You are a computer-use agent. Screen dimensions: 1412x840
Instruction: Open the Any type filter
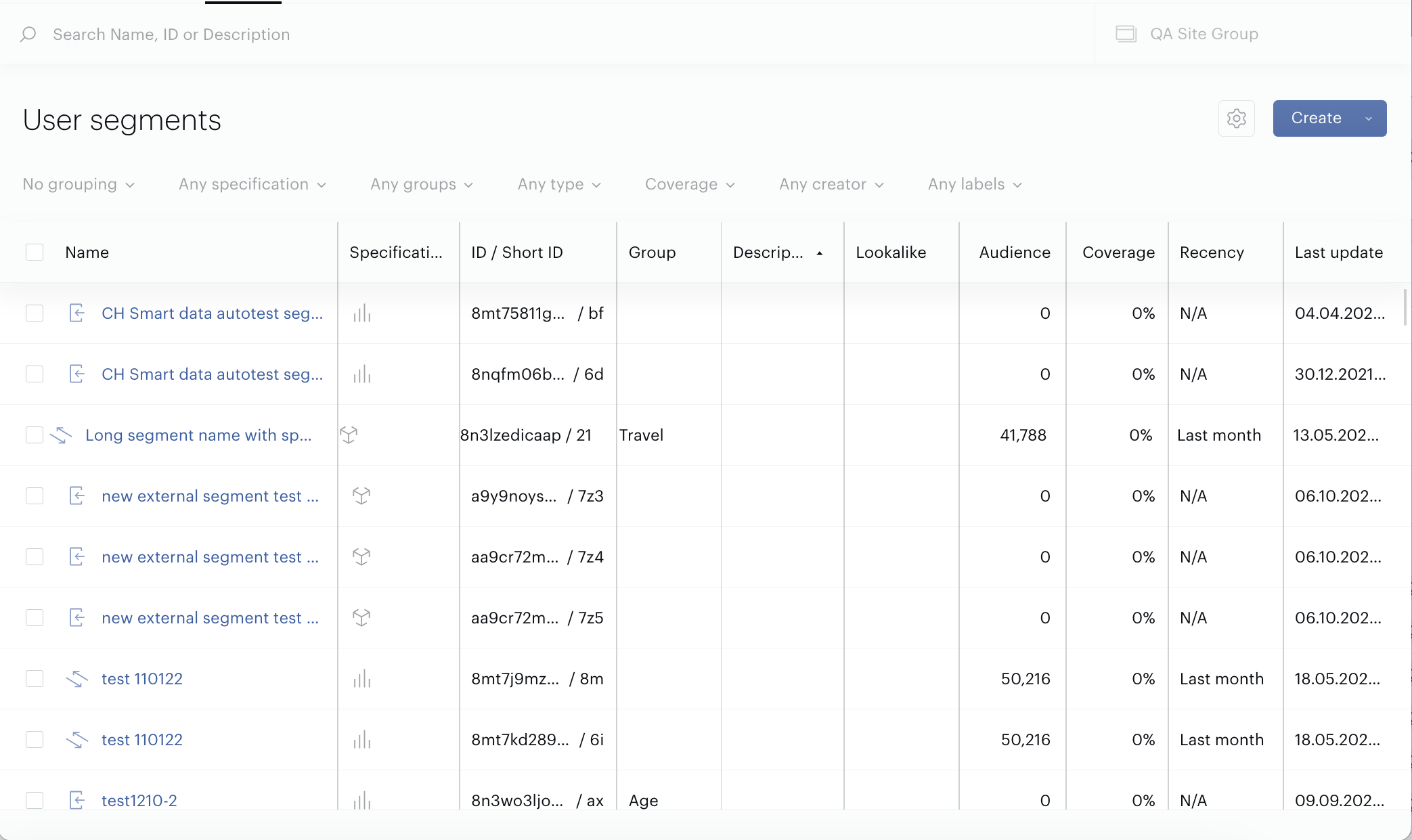coord(559,185)
